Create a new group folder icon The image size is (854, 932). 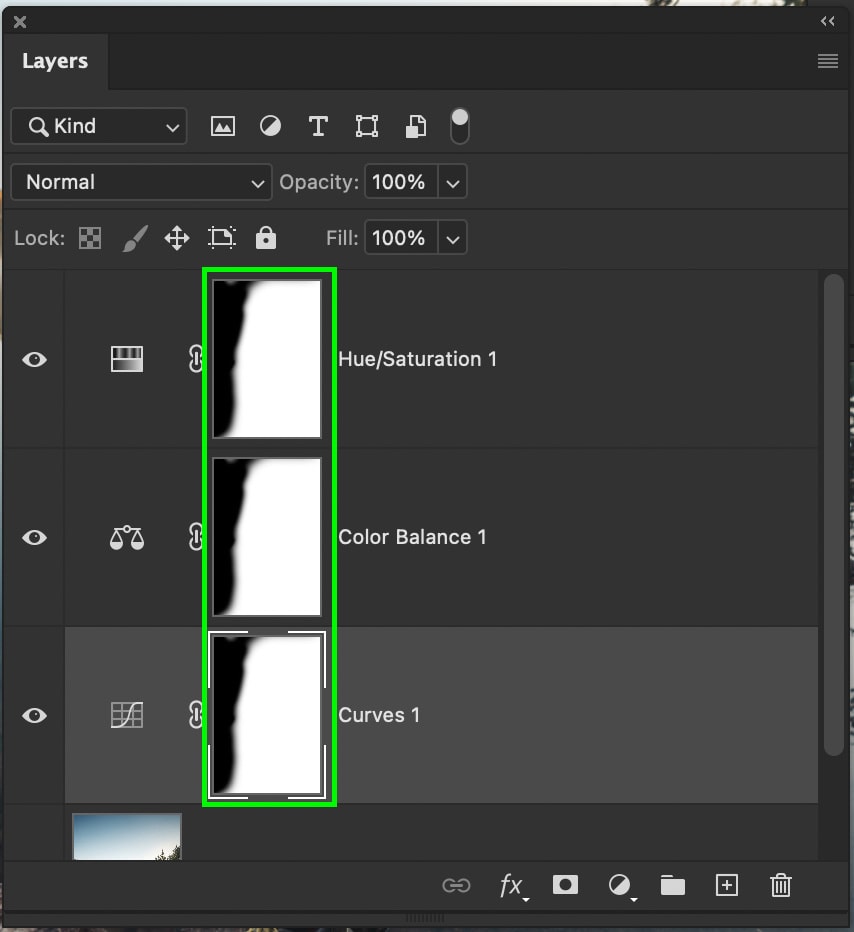coord(673,885)
